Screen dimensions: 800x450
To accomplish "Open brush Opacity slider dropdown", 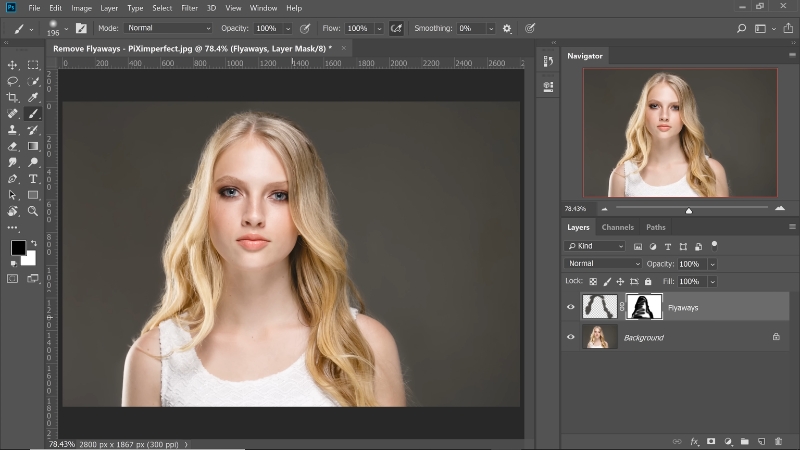I will tap(288, 29).
